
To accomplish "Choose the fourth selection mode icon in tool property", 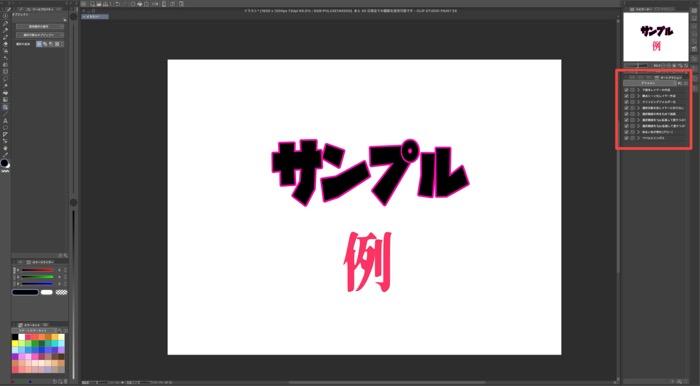I will 57,44.
